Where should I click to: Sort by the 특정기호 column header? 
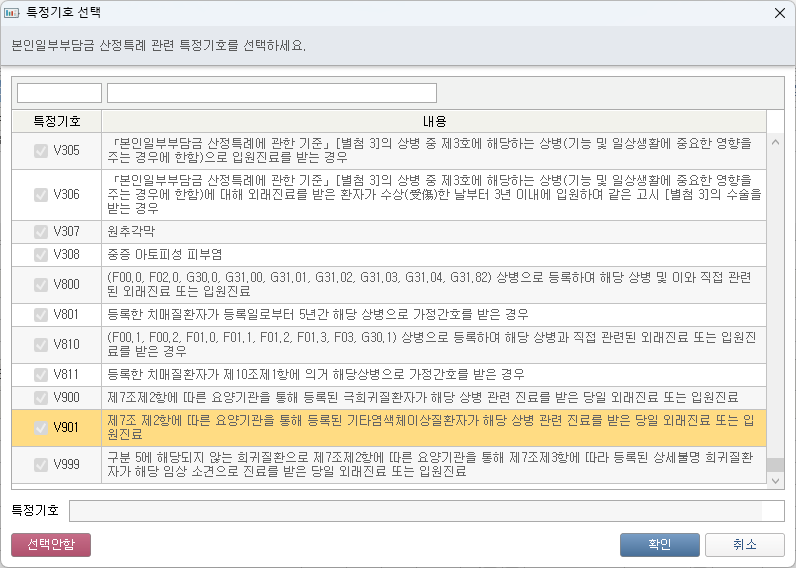(57, 121)
